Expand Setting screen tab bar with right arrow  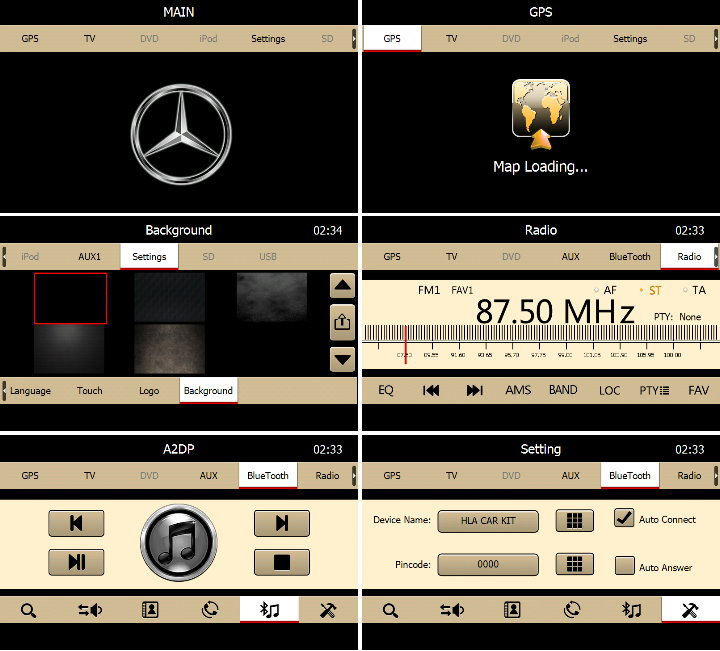point(716,476)
